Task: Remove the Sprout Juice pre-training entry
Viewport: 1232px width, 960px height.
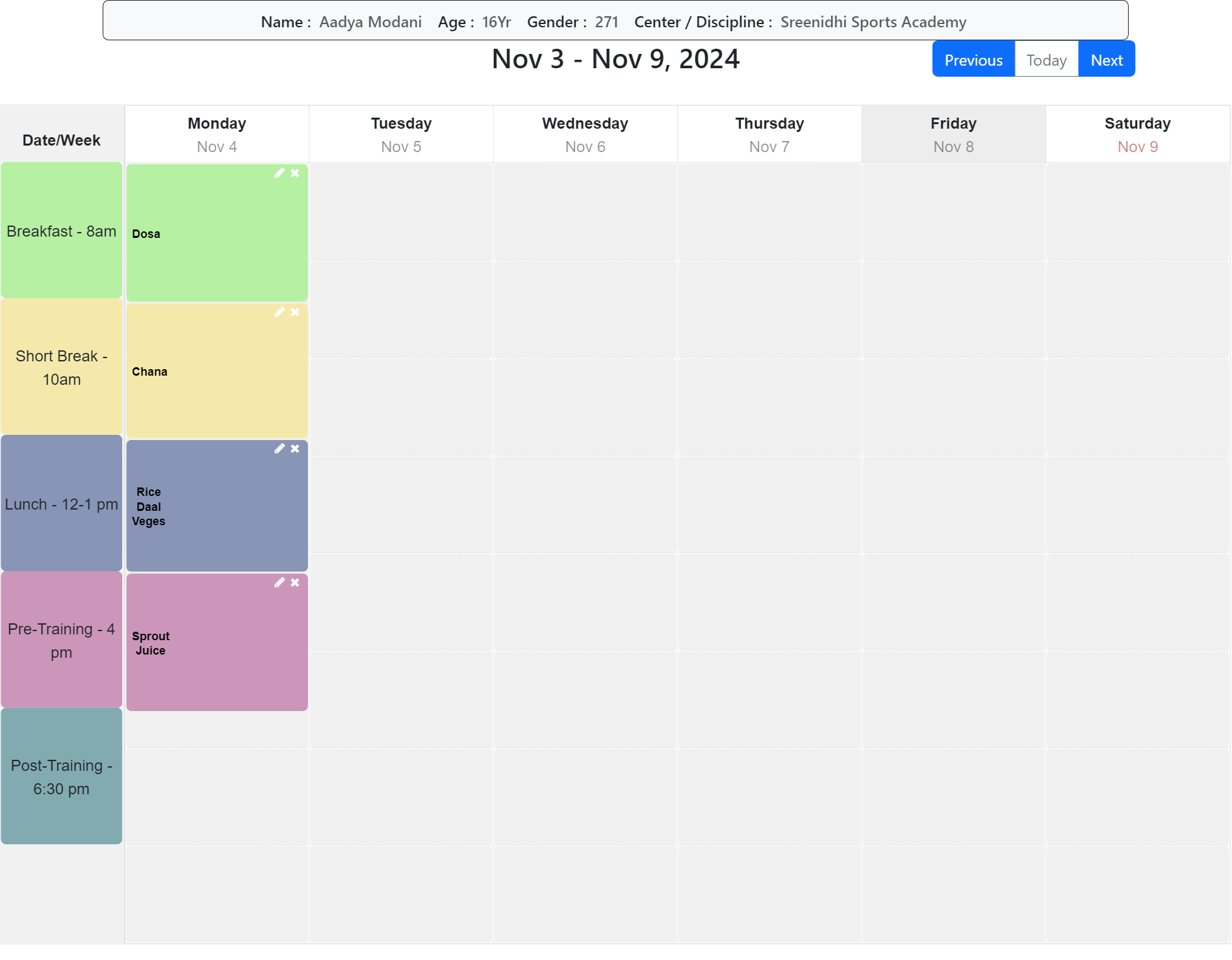Action: click(295, 582)
